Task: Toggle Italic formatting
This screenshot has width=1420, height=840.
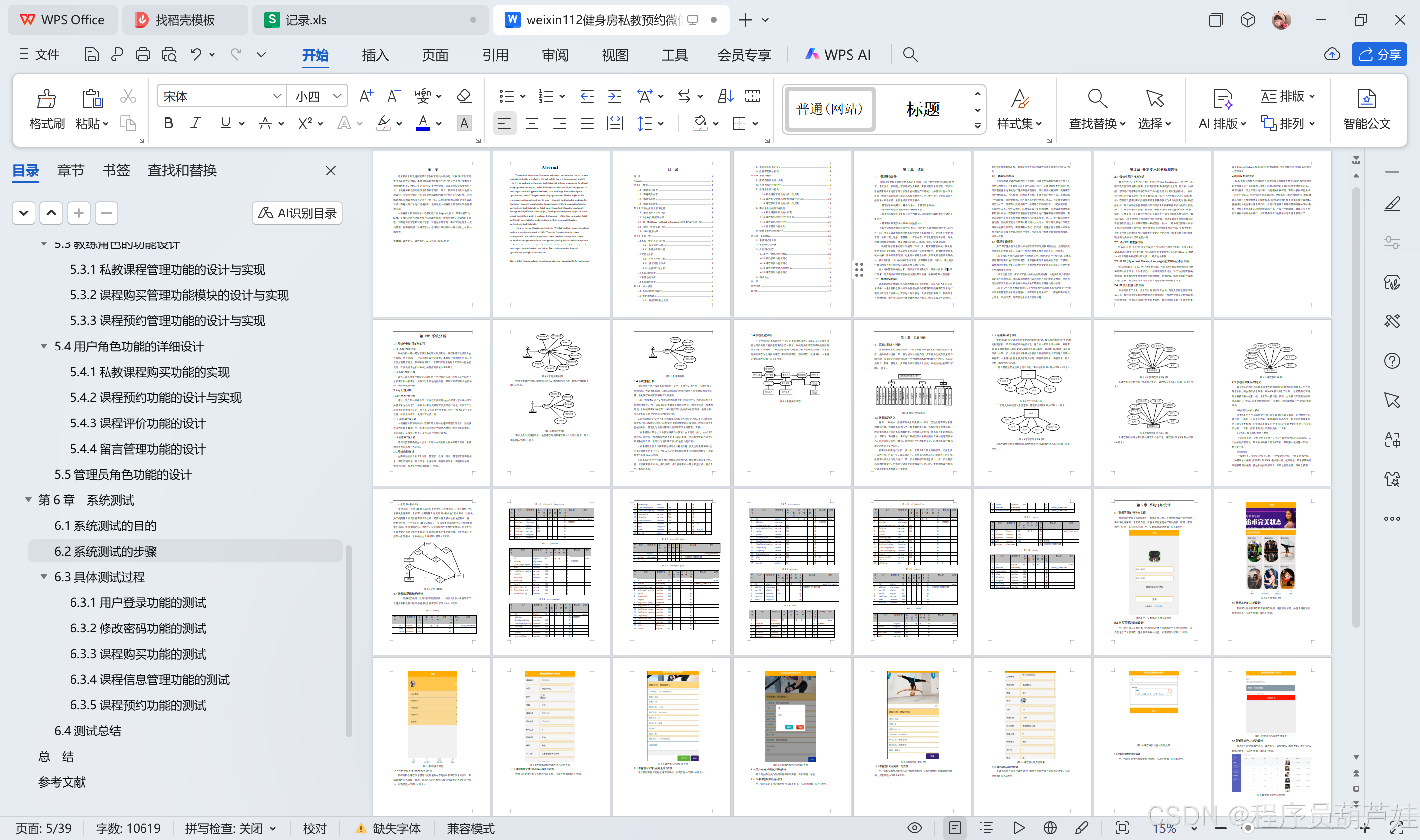Action: click(196, 123)
